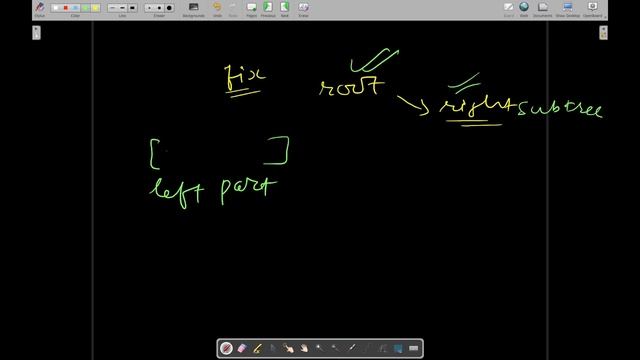640x360 pixels.
Task: Go to the Previous page
Action: (268, 9)
